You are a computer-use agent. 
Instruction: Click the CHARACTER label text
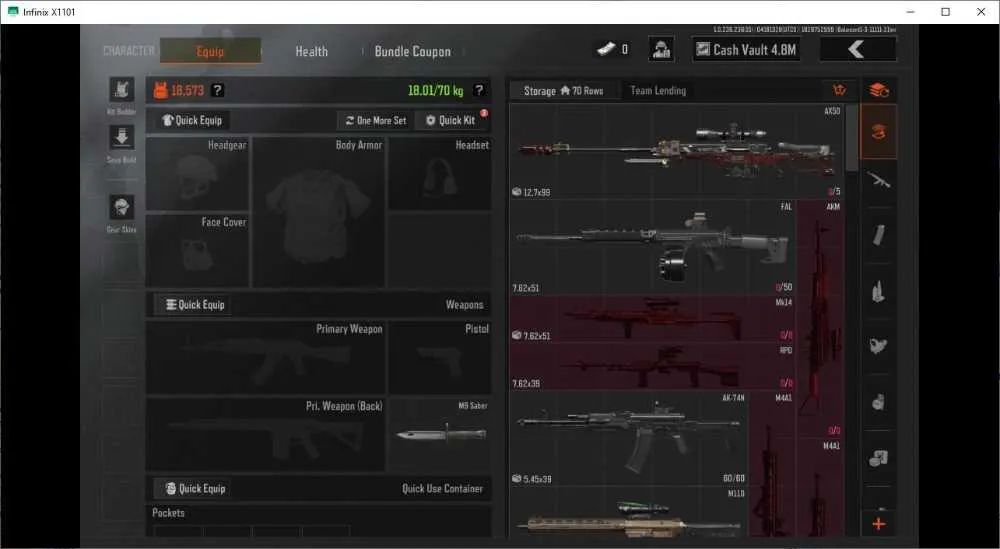pos(129,51)
